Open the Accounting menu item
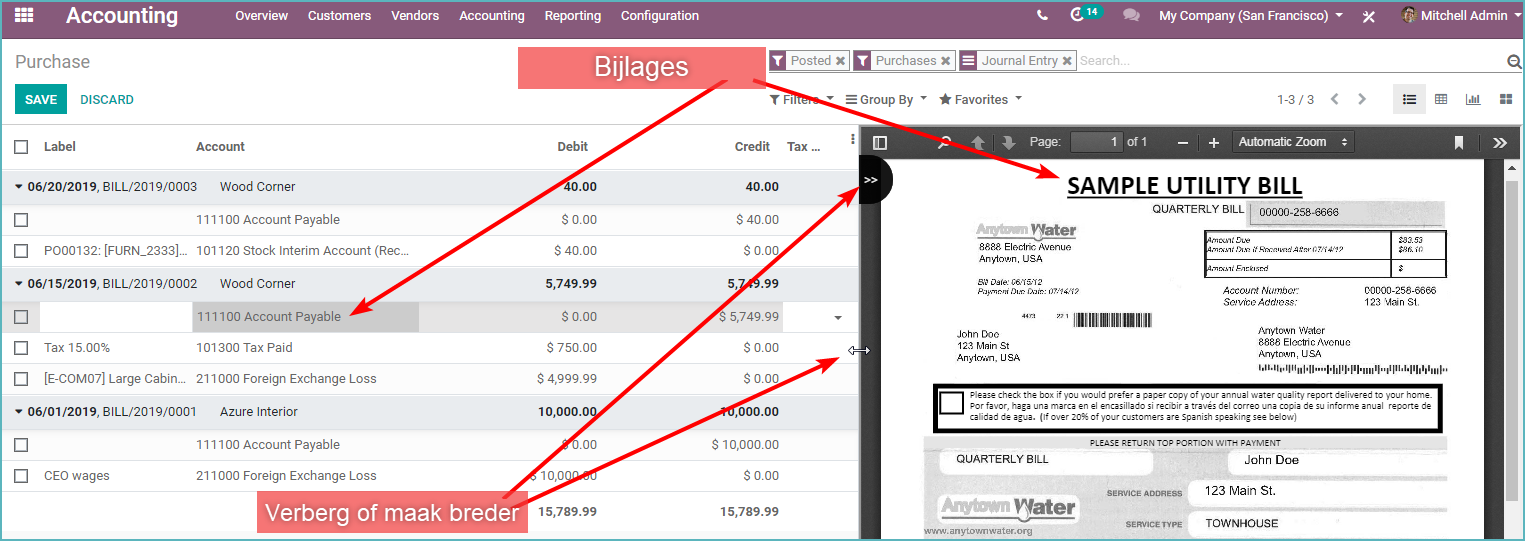This screenshot has width=1525, height=541. [492, 16]
